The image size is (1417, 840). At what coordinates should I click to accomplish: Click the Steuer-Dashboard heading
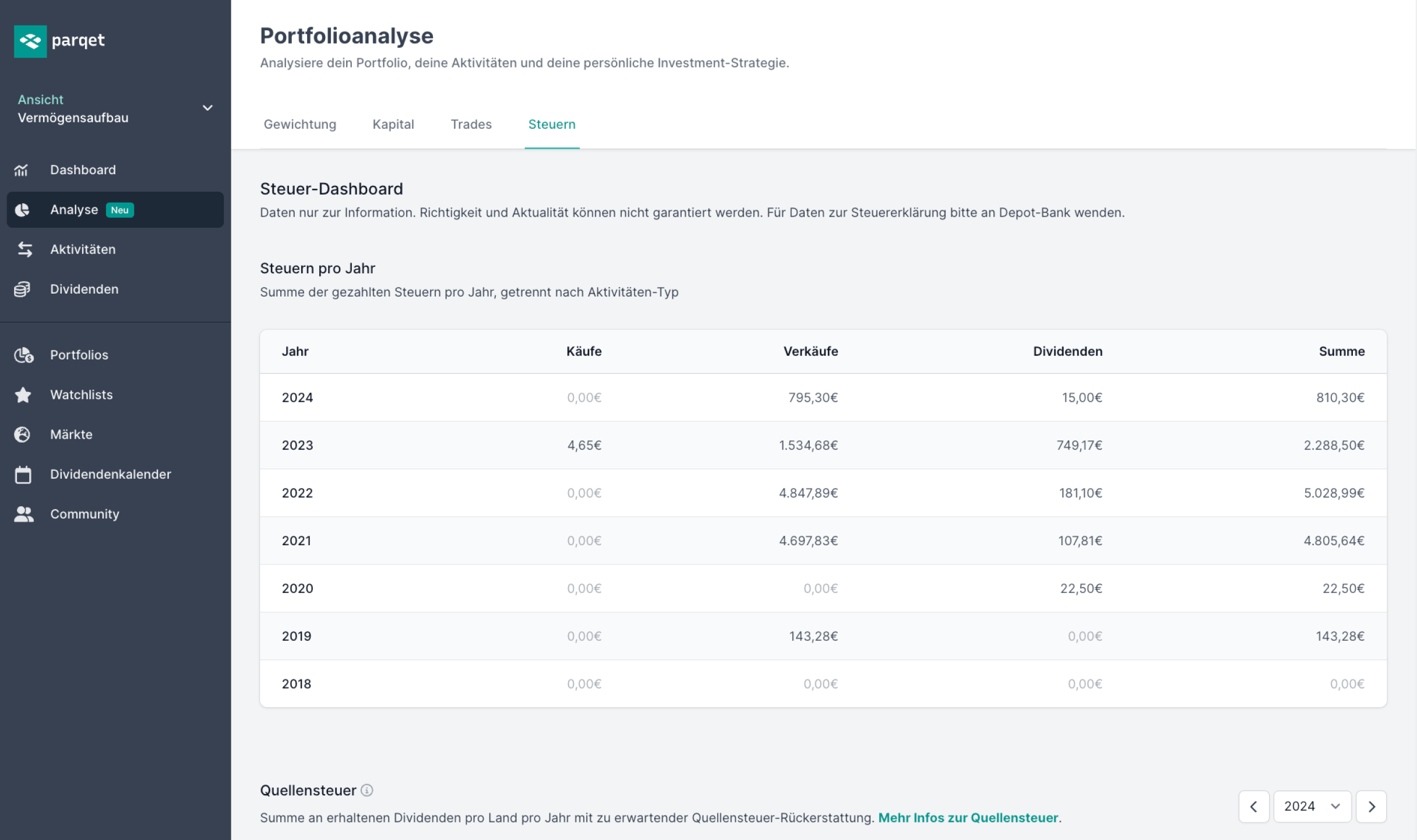332,189
